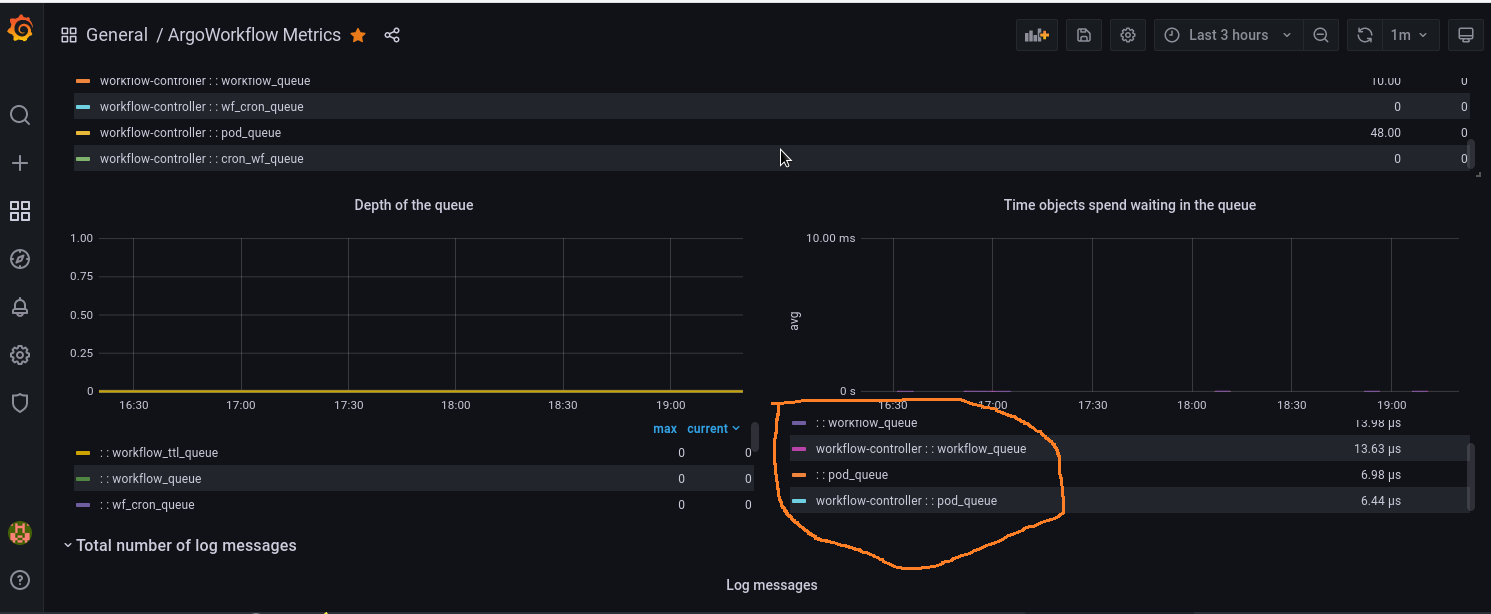Open the Dashboards grid icon in sidebar
This screenshot has width=1491, height=614.
[20, 211]
